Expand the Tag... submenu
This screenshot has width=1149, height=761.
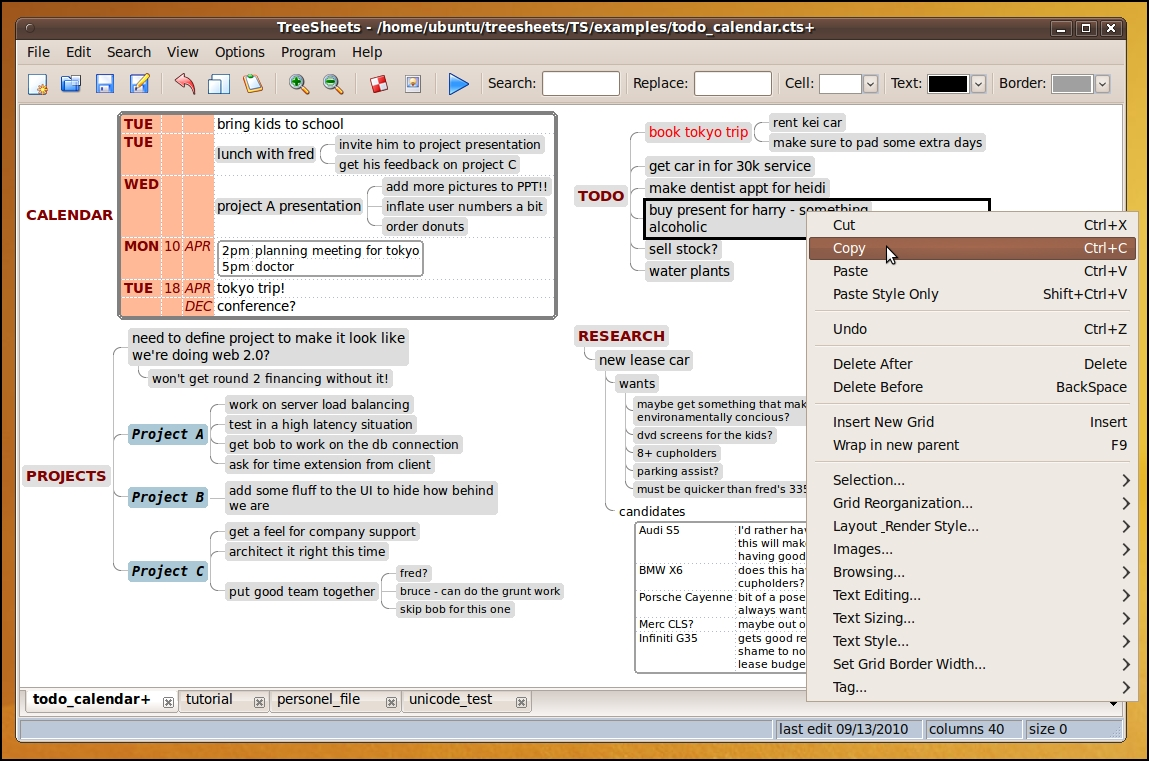tap(973, 687)
